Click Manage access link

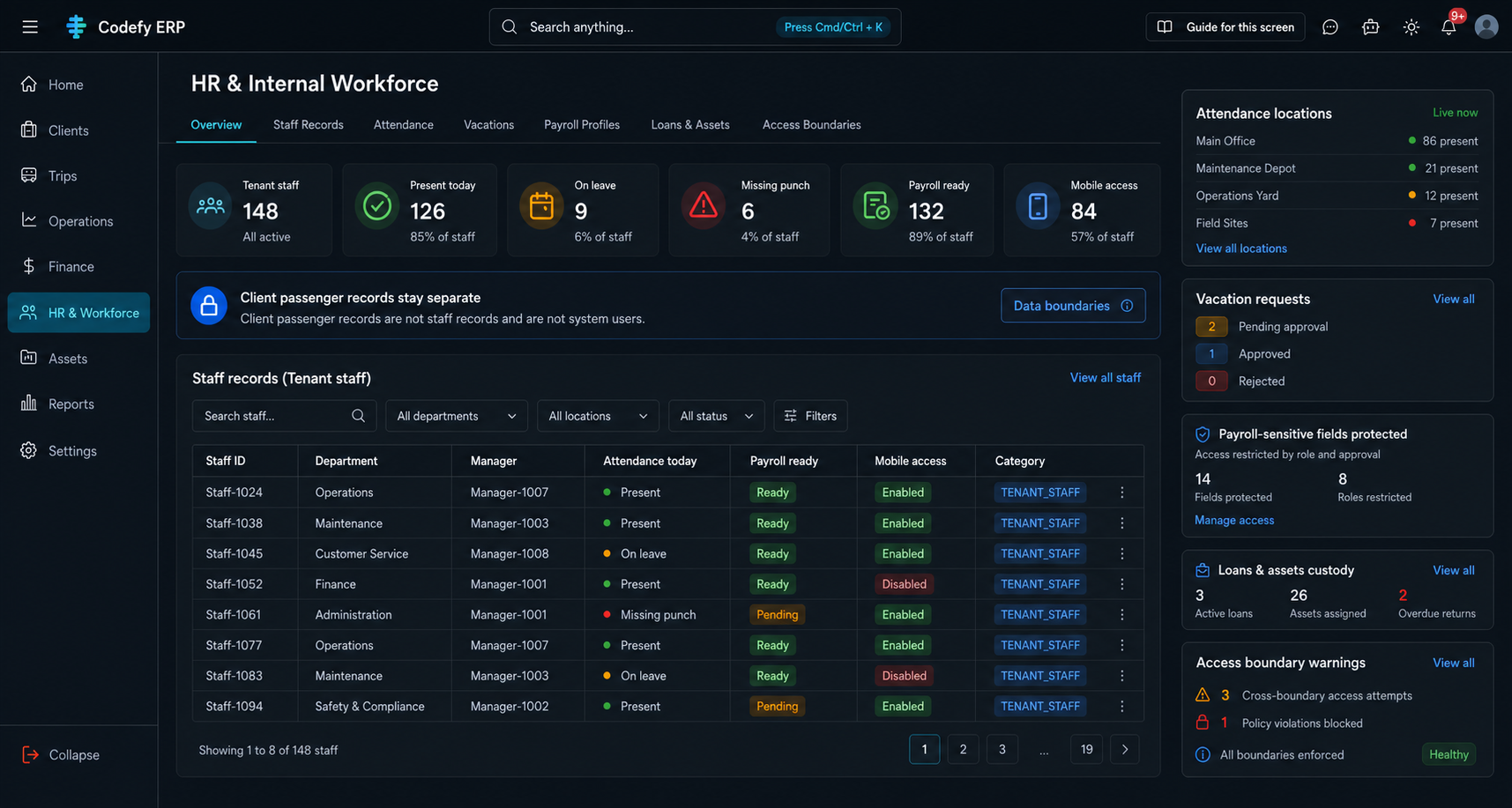click(1234, 521)
